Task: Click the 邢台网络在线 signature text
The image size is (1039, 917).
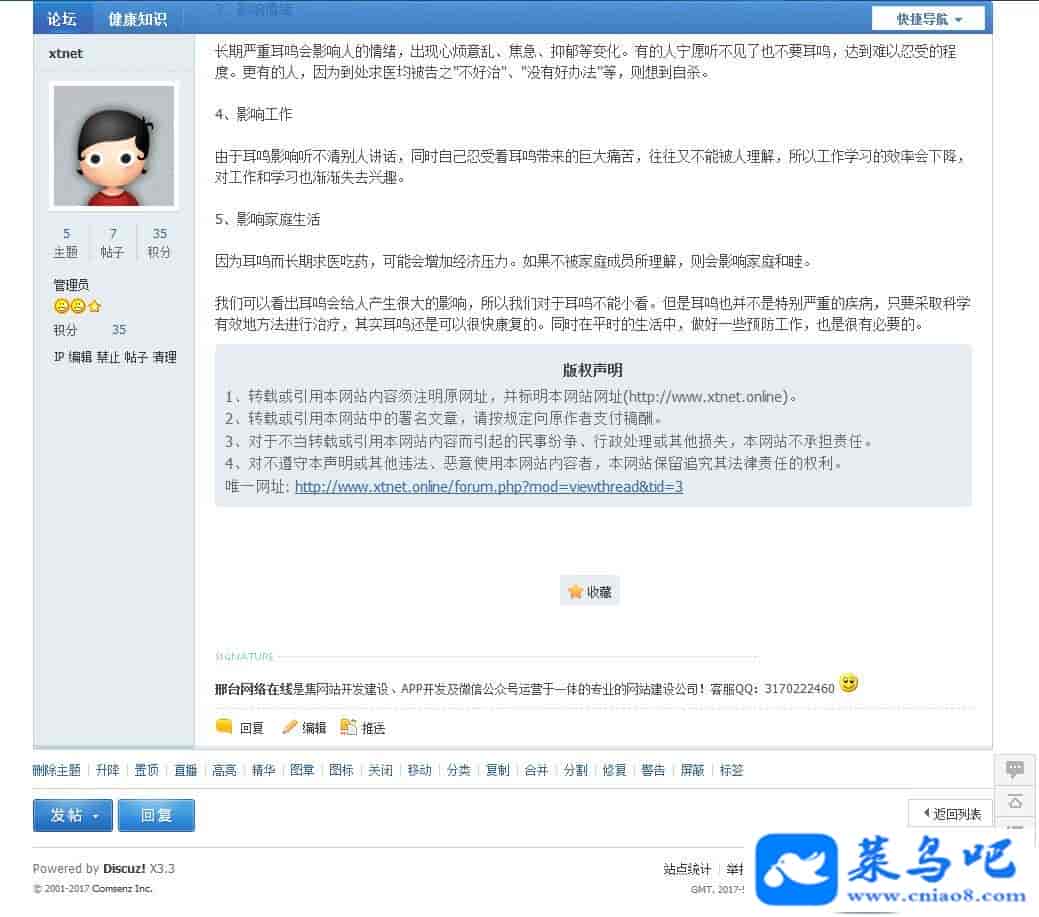Action: coord(254,689)
